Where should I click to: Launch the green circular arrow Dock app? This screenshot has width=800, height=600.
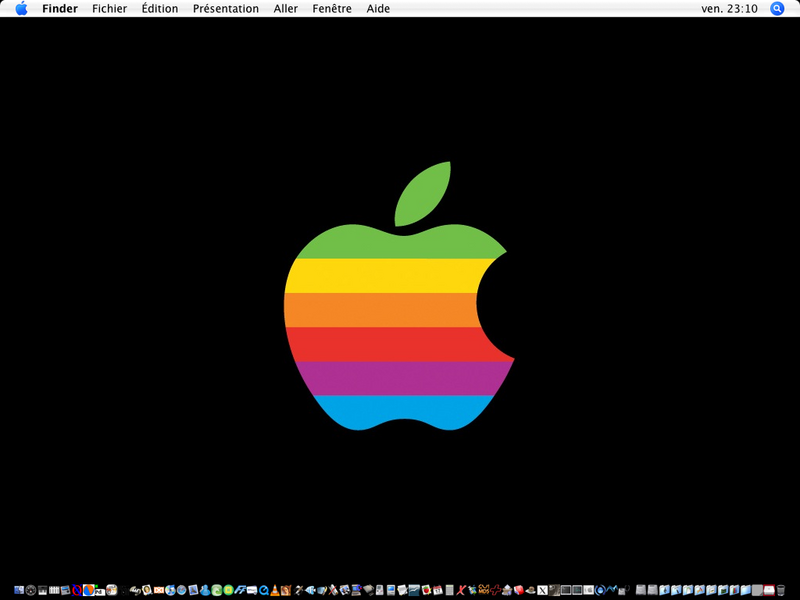pos(216,590)
